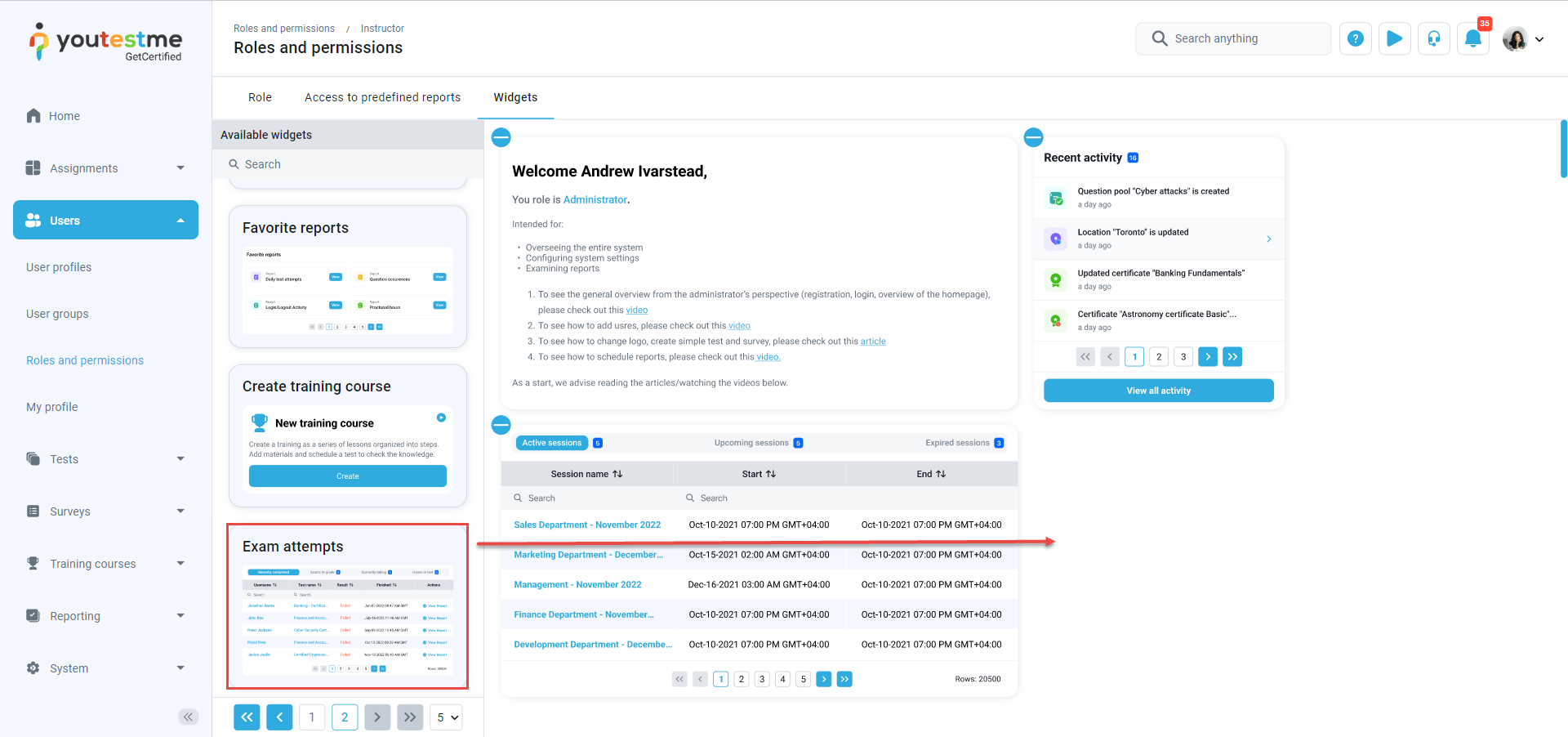1568x737 pixels.
Task: Click play icon on New training course
Action: (x=441, y=418)
